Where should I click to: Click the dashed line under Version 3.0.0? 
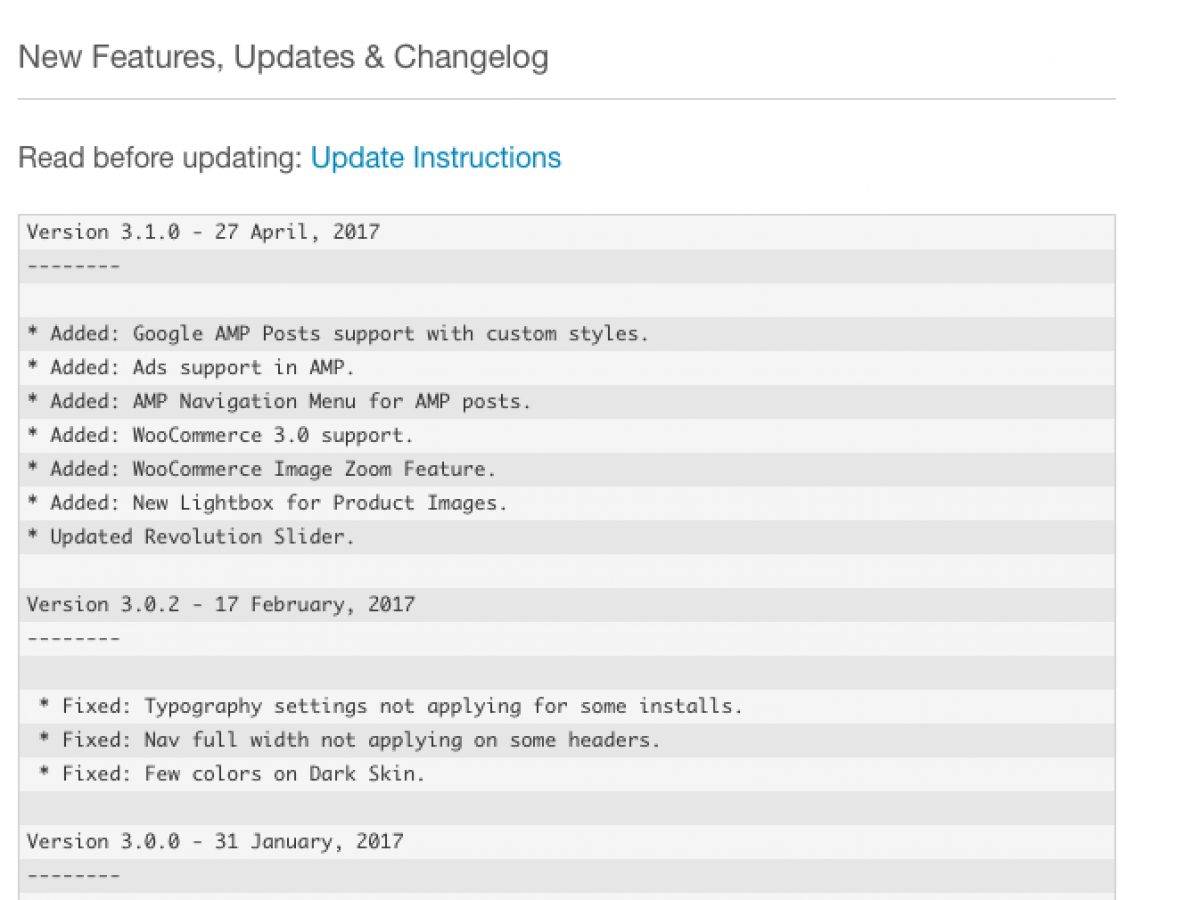click(73, 876)
